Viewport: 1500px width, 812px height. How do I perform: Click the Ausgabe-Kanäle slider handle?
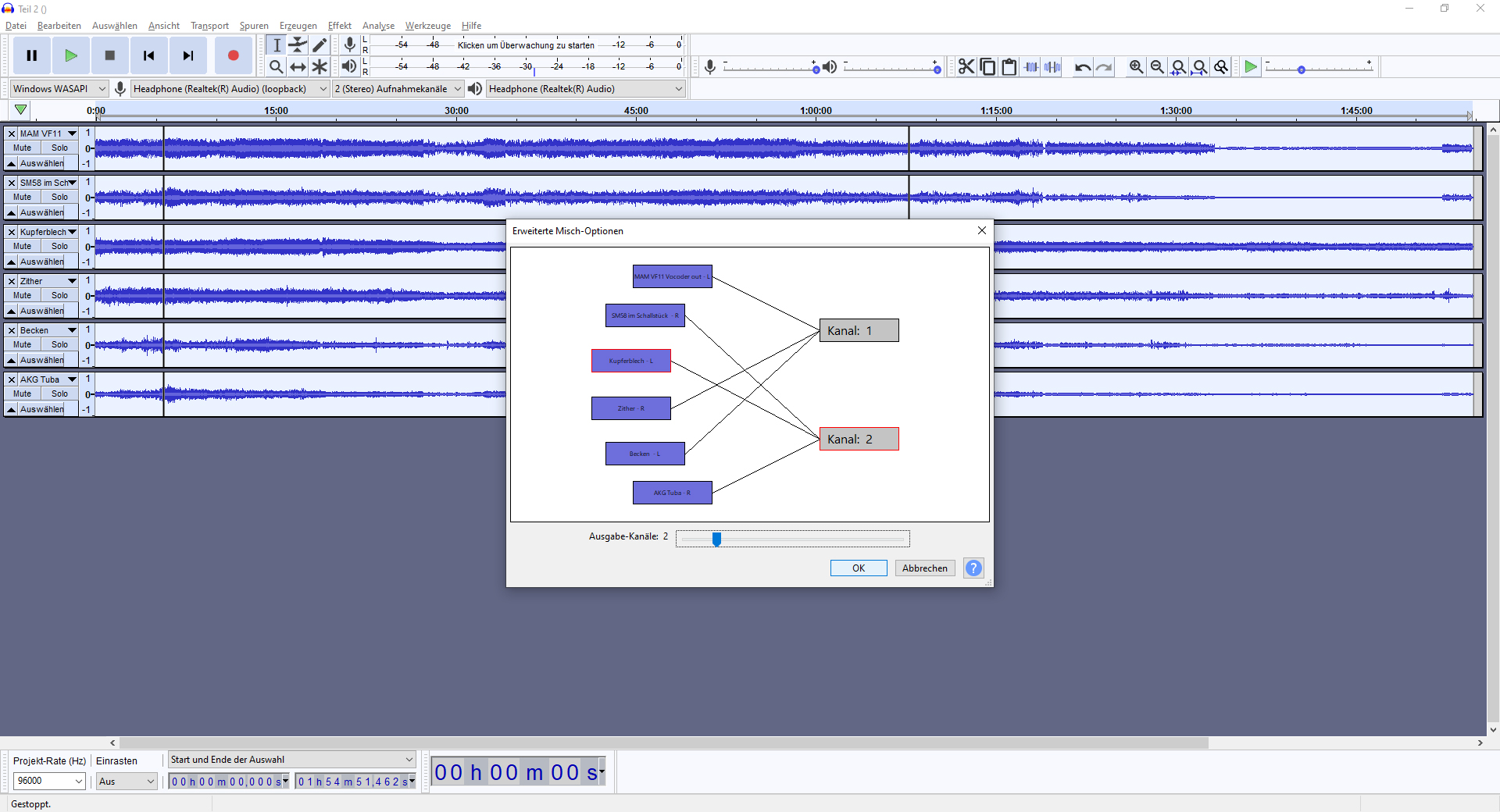(716, 539)
